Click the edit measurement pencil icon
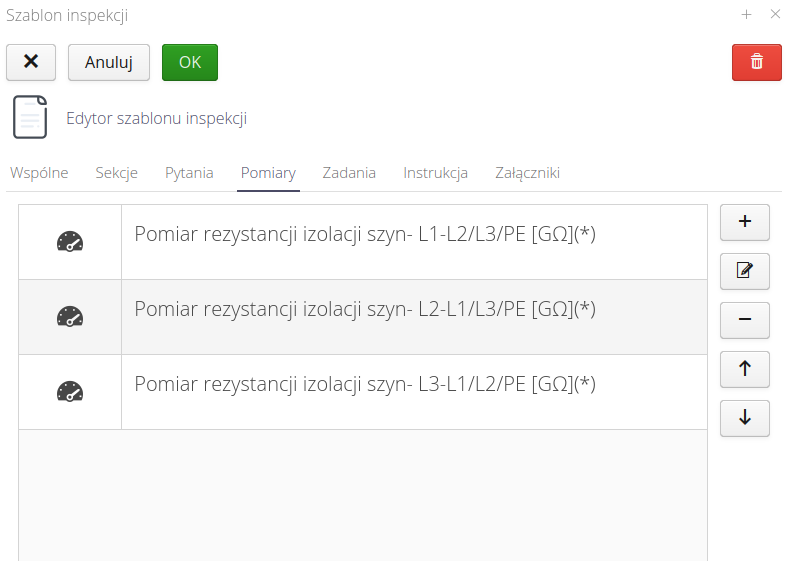This screenshot has width=787, height=561. coord(744,271)
